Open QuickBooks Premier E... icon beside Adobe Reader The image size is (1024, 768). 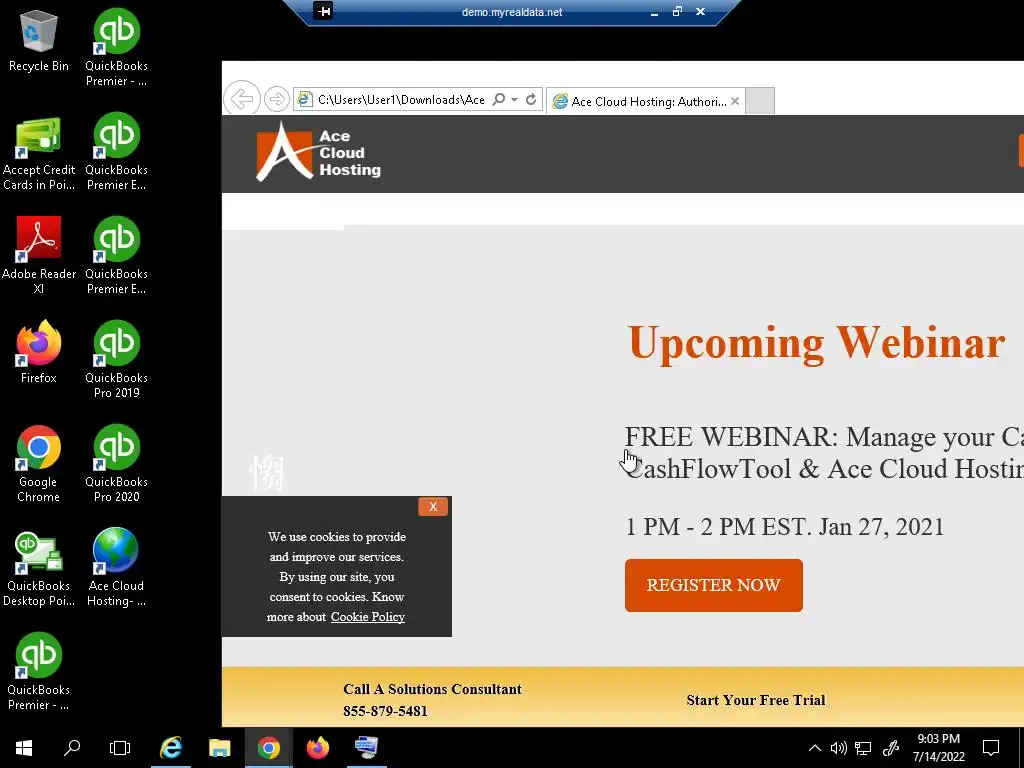pyautogui.click(x=116, y=255)
